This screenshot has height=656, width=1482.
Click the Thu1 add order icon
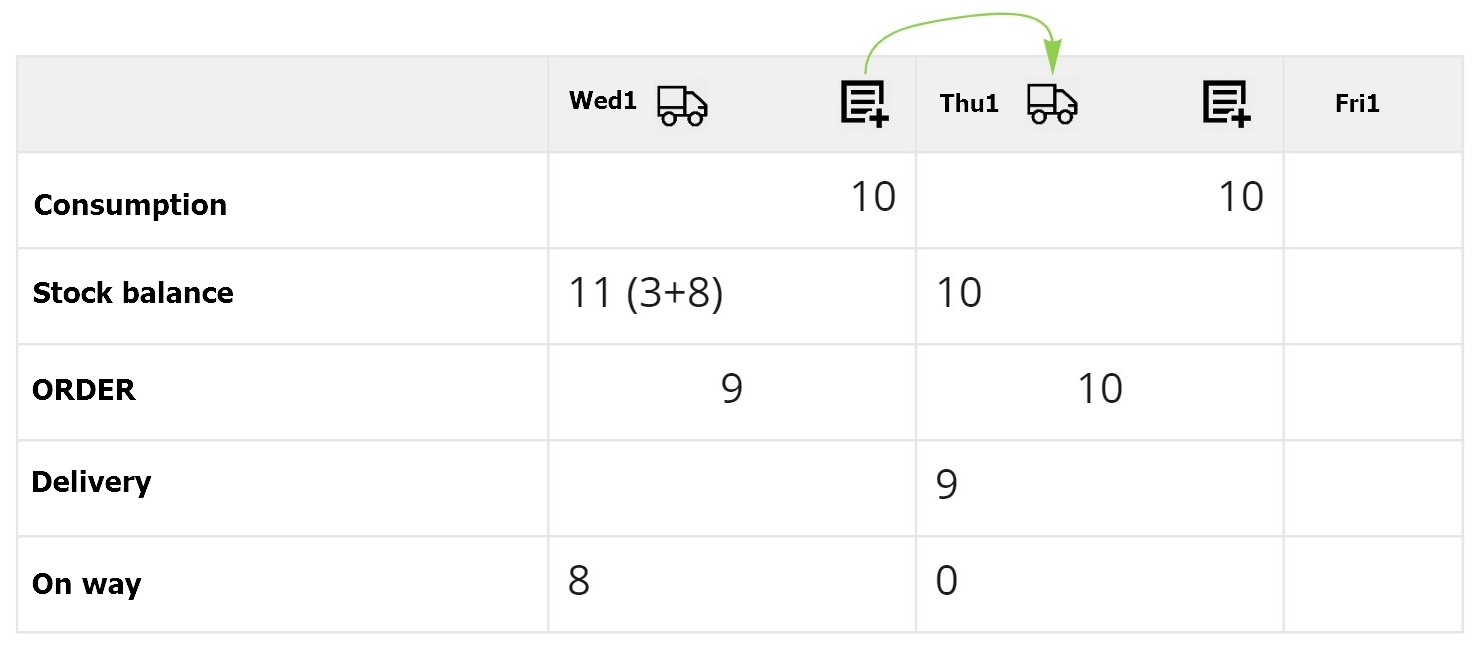[x=1227, y=104]
